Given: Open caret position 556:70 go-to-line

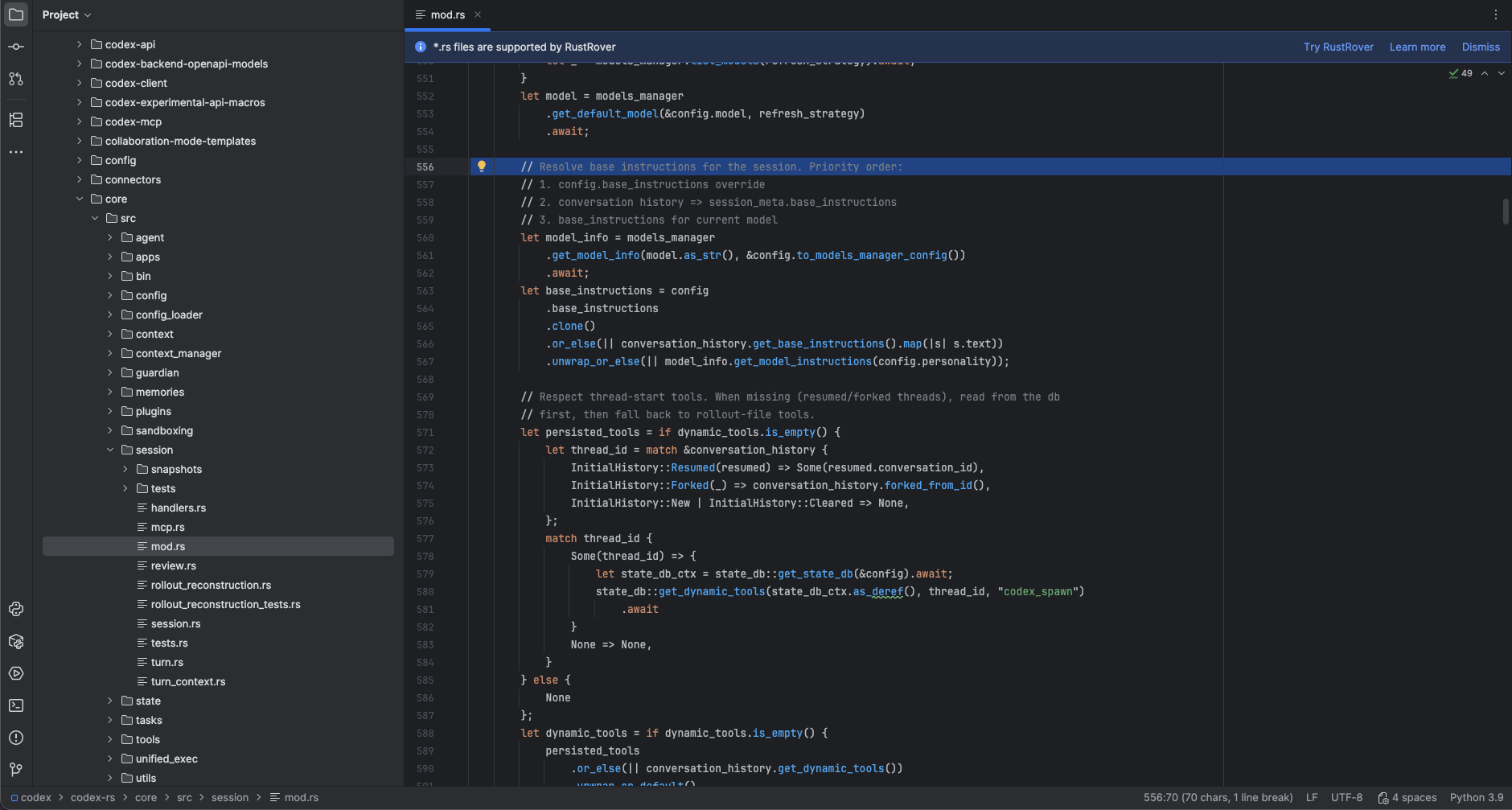Looking at the screenshot, I should 1218,798.
